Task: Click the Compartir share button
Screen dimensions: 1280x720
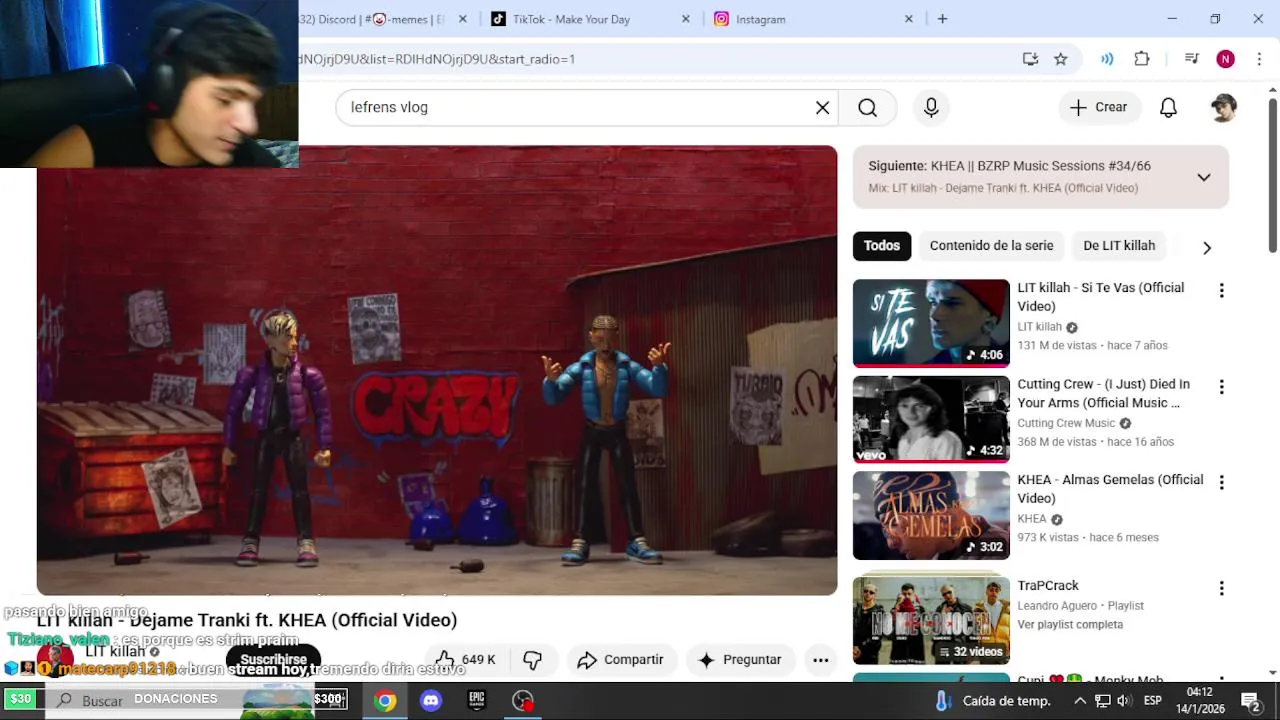Action: (x=621, y=660)
